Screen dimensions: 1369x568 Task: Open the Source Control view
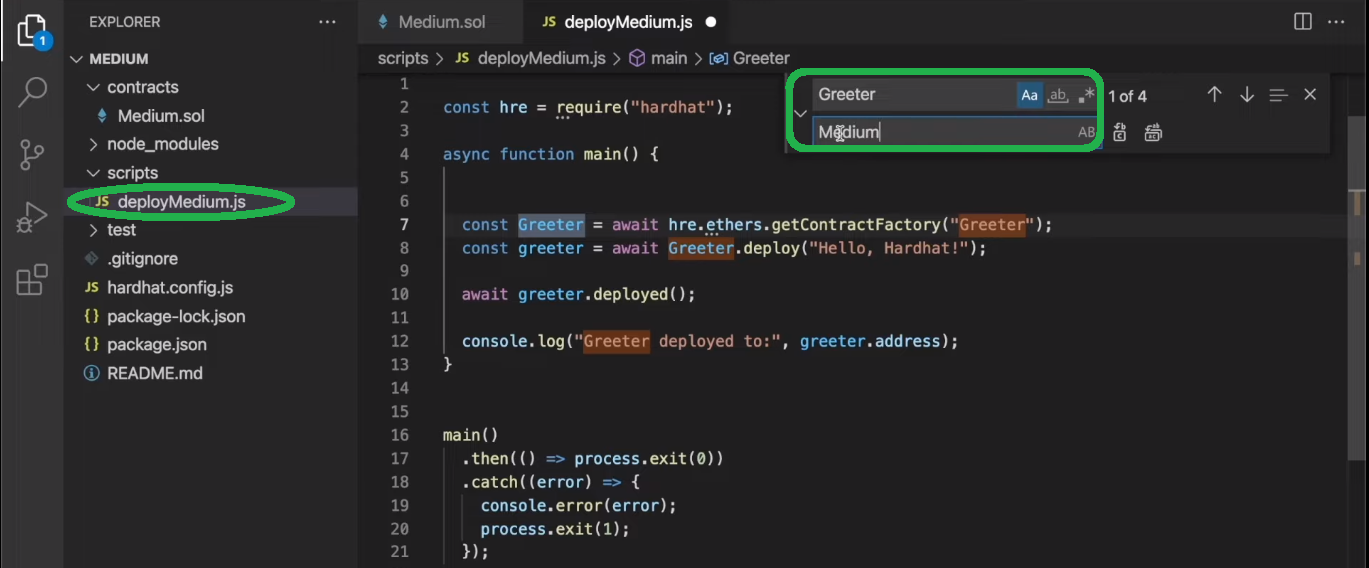pos(32,154)
